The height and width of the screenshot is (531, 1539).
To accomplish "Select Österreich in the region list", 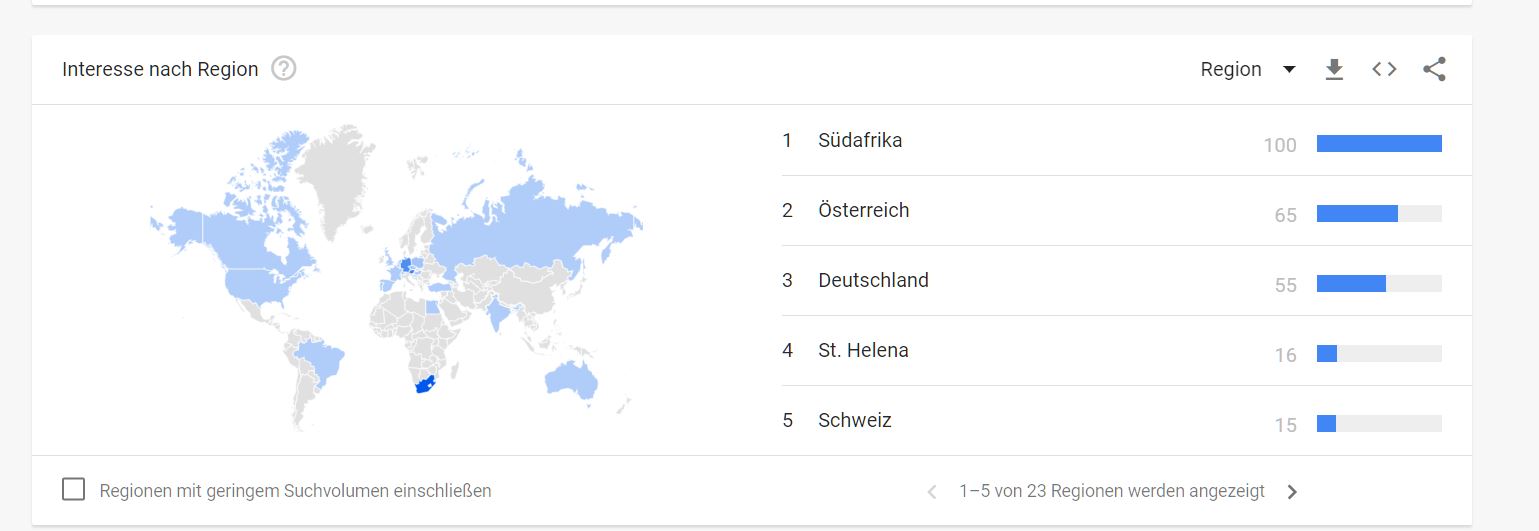I will tap(863, 210).
